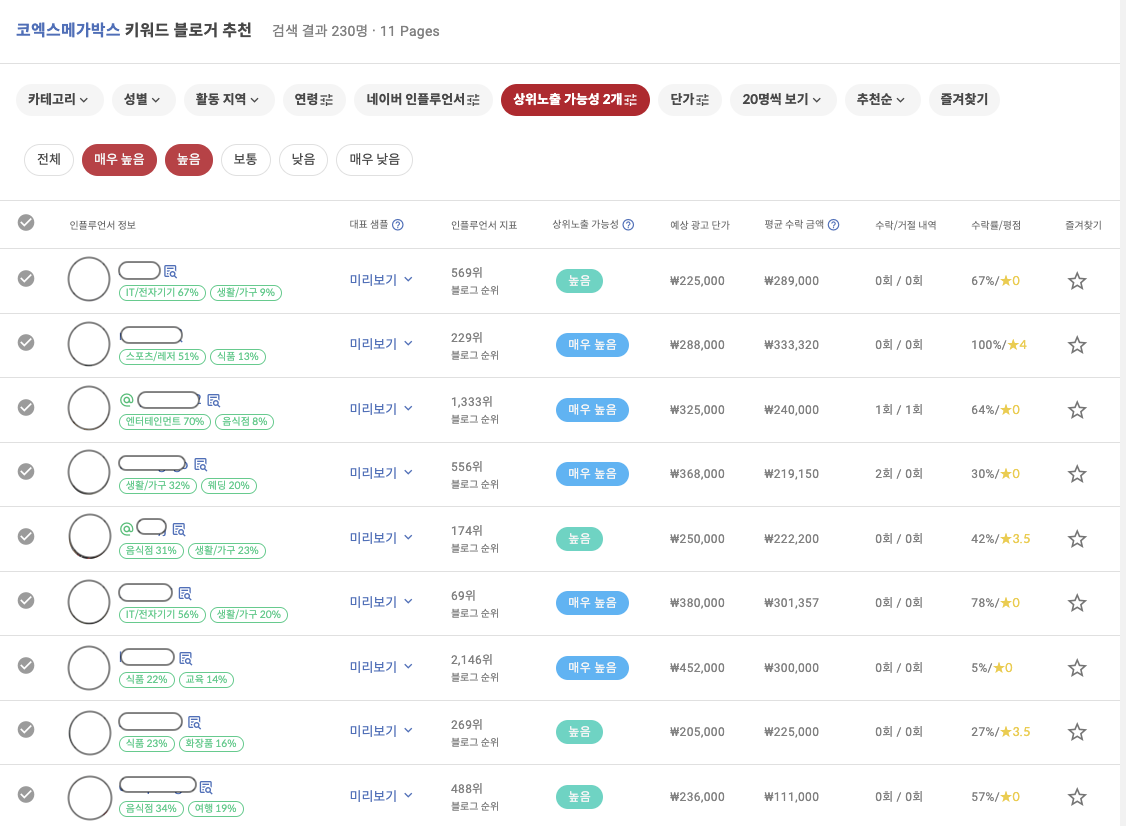Uncheck the 569위 blogger row
Viewport: 1126px width, 826px height.
tap(26, 278)
